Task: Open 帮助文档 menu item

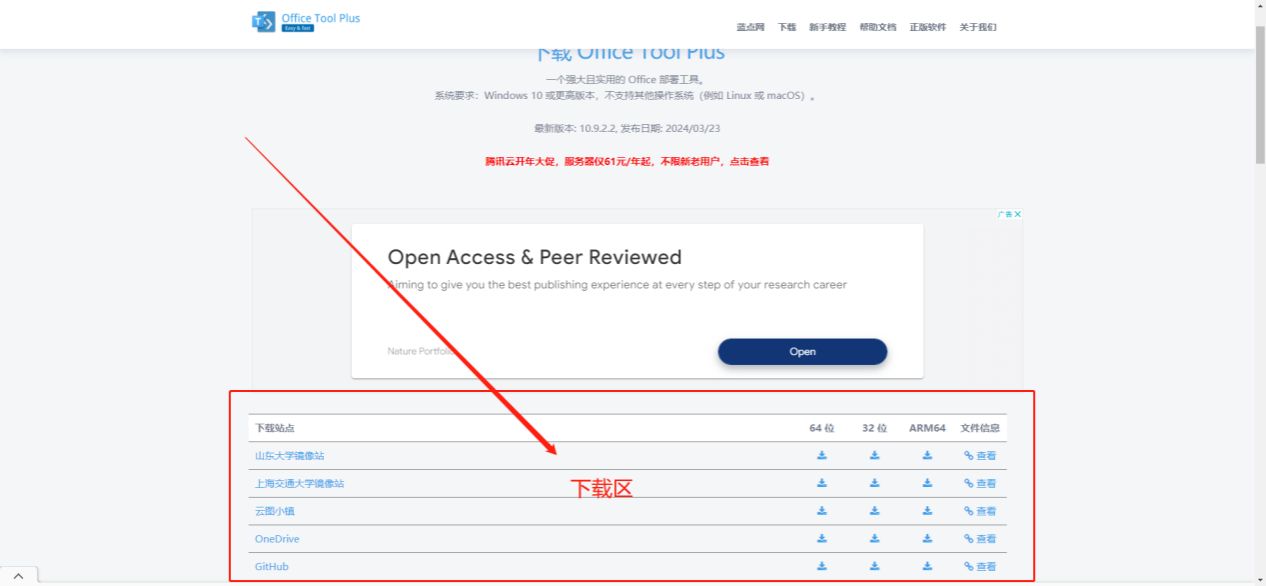Action: point(878,27)
